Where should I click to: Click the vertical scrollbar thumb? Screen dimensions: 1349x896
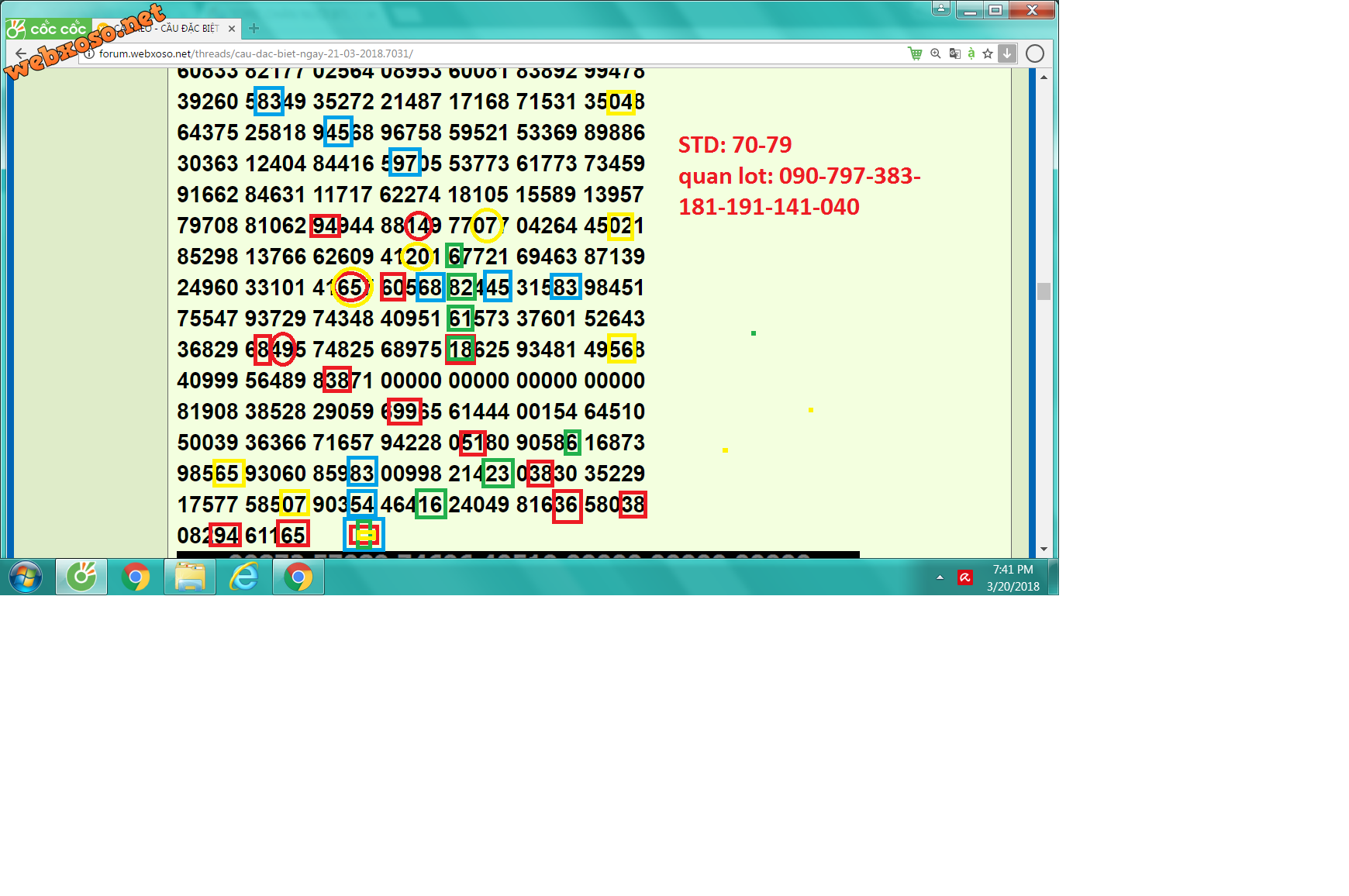coord(1044,291)
